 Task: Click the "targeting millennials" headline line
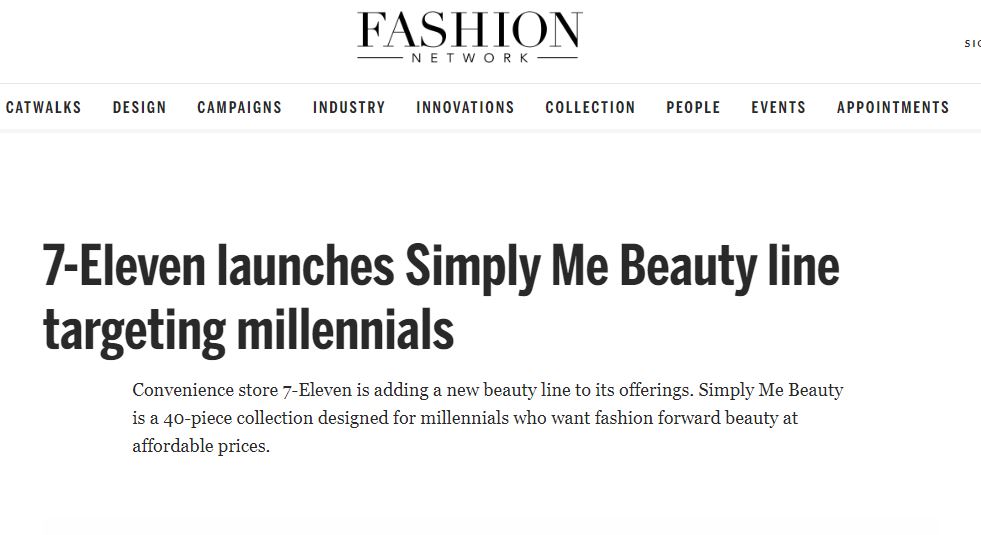point(248,332)
